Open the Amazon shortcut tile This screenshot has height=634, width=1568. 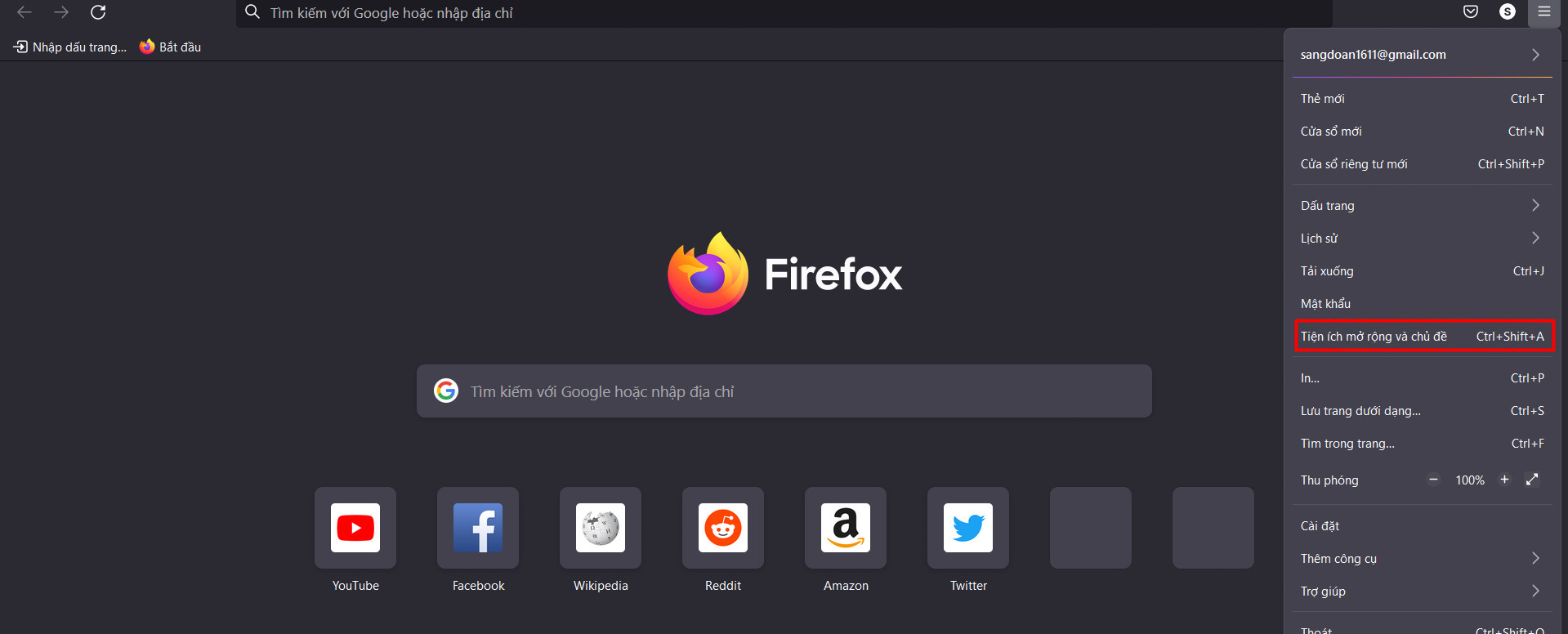click(x=846, y=528)
